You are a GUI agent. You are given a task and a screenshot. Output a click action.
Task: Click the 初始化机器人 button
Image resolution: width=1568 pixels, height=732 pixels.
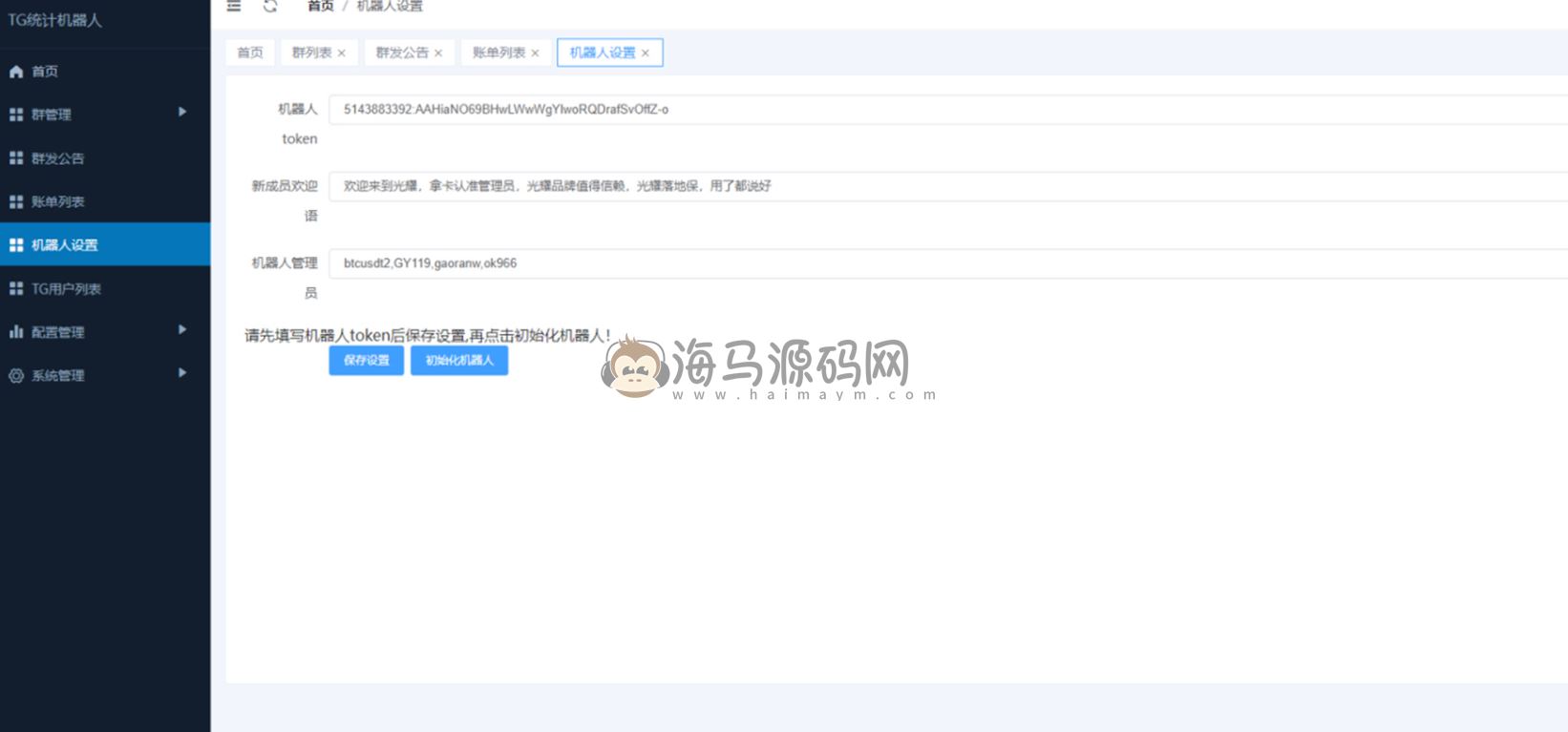coord(459,361)
